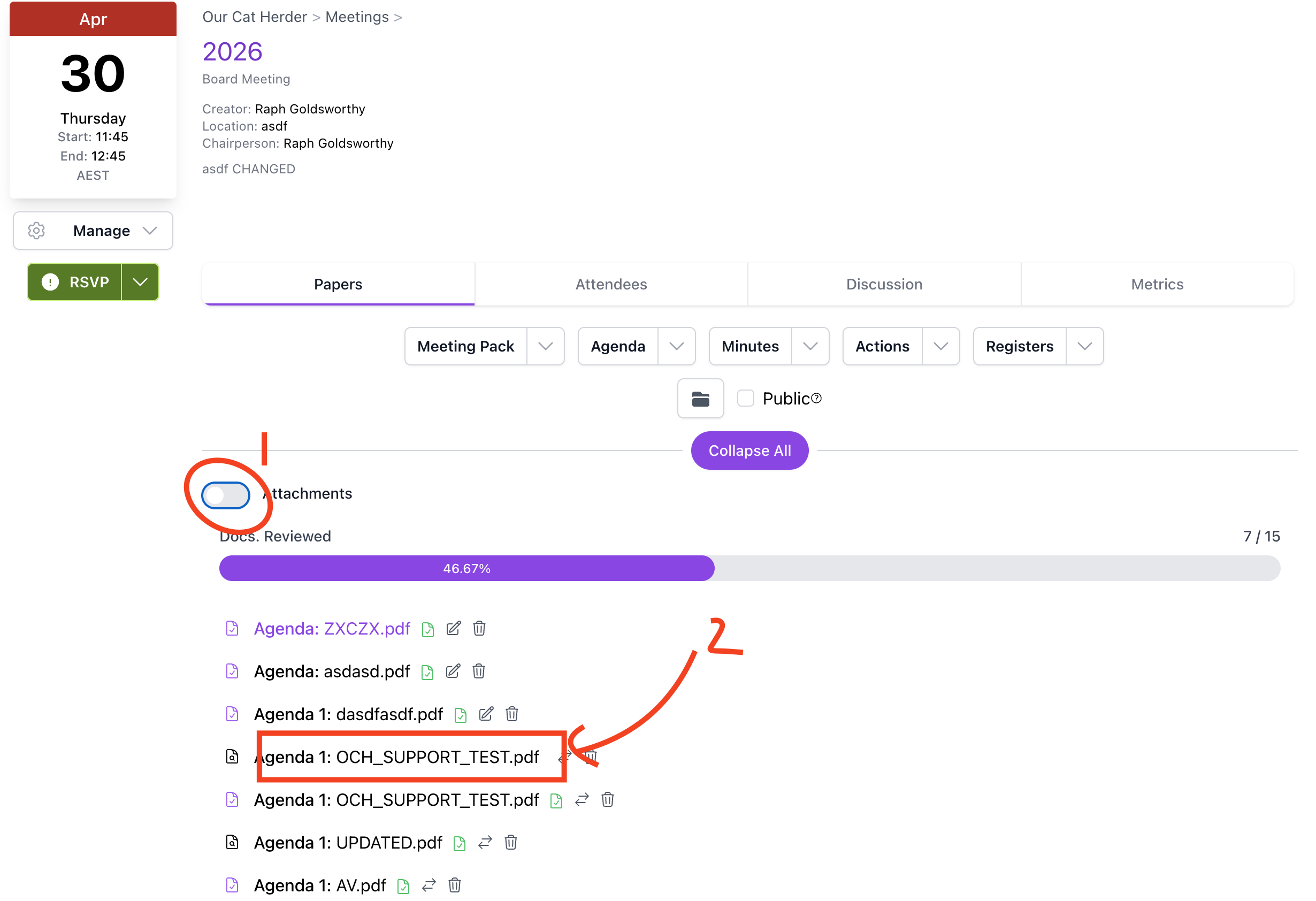Delete the Agenda 1: AV.pdf document
The width and height of the screenshot is (1316, 901).
[454, 884]
